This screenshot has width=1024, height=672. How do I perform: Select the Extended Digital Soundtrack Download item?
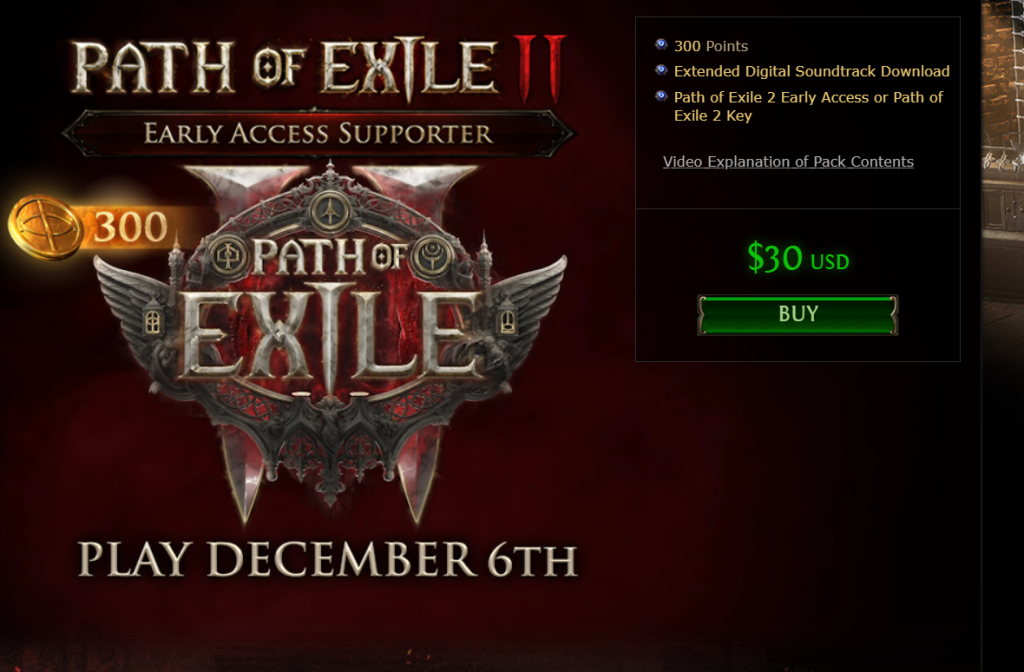[811, 71]
